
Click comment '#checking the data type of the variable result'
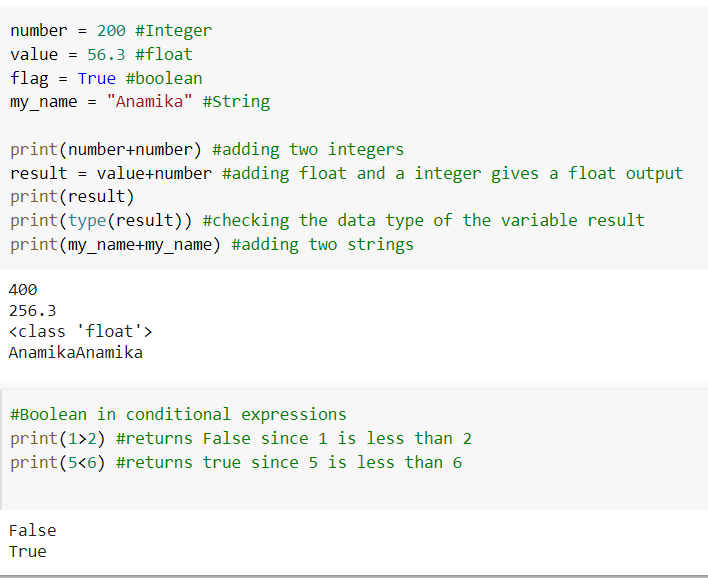(424, 221)
